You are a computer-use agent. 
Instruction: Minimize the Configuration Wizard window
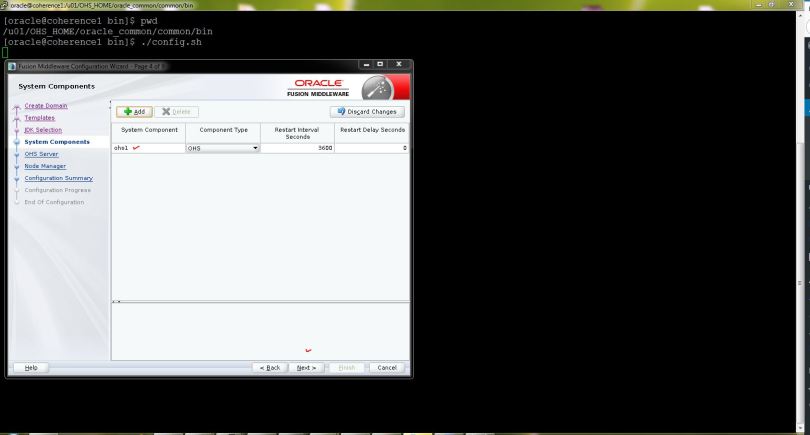point(366,65)
